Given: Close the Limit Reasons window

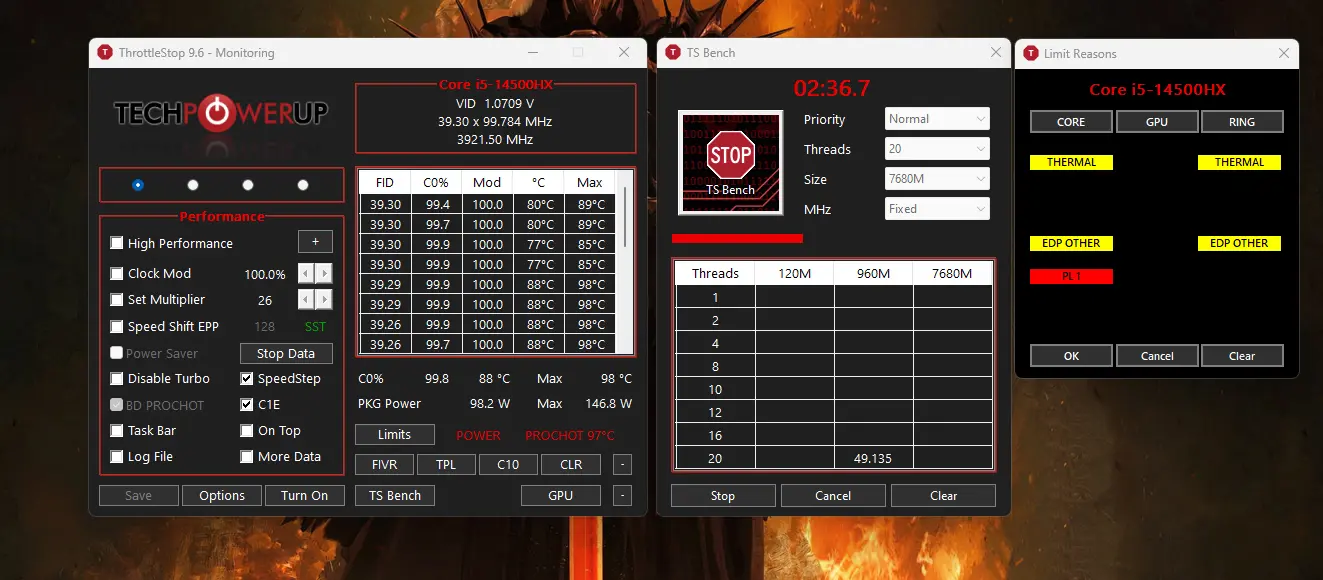Looking at the screenshot, I should 1284,53.
